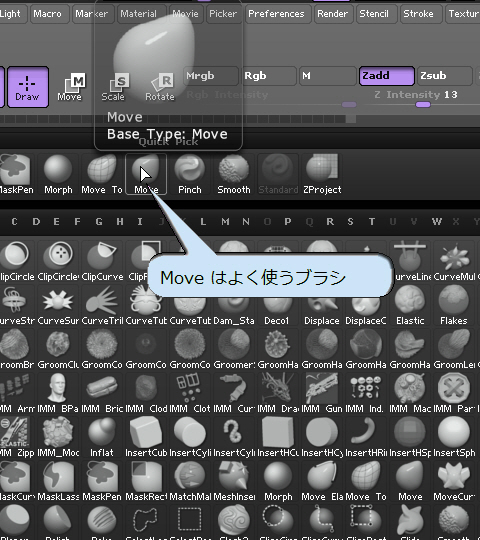
Task: Choose the InsertHCu brush
Action: click(278, 438)
